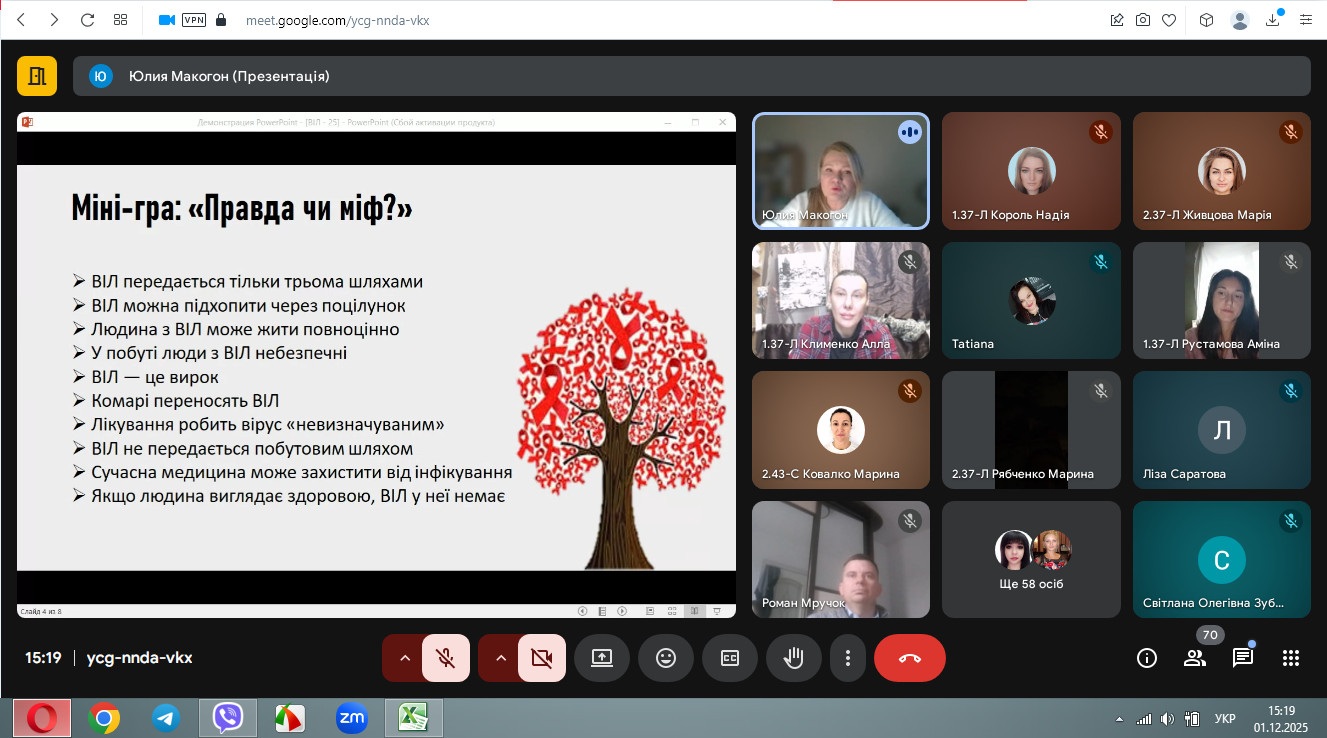Select the Юлия Макогон video tile
Image resolution: width=1327 pixels, height=738 pixels.
[x=840, y=170]
